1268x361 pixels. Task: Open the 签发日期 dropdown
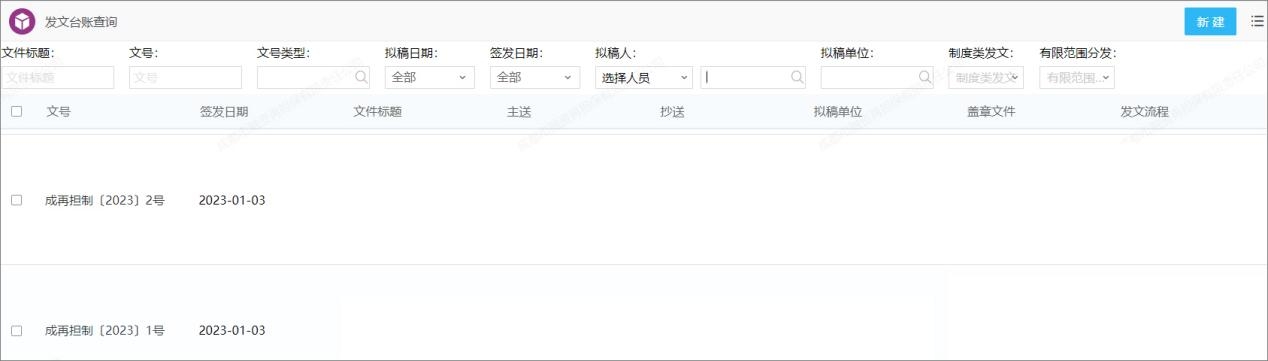[x=535, y=77]
